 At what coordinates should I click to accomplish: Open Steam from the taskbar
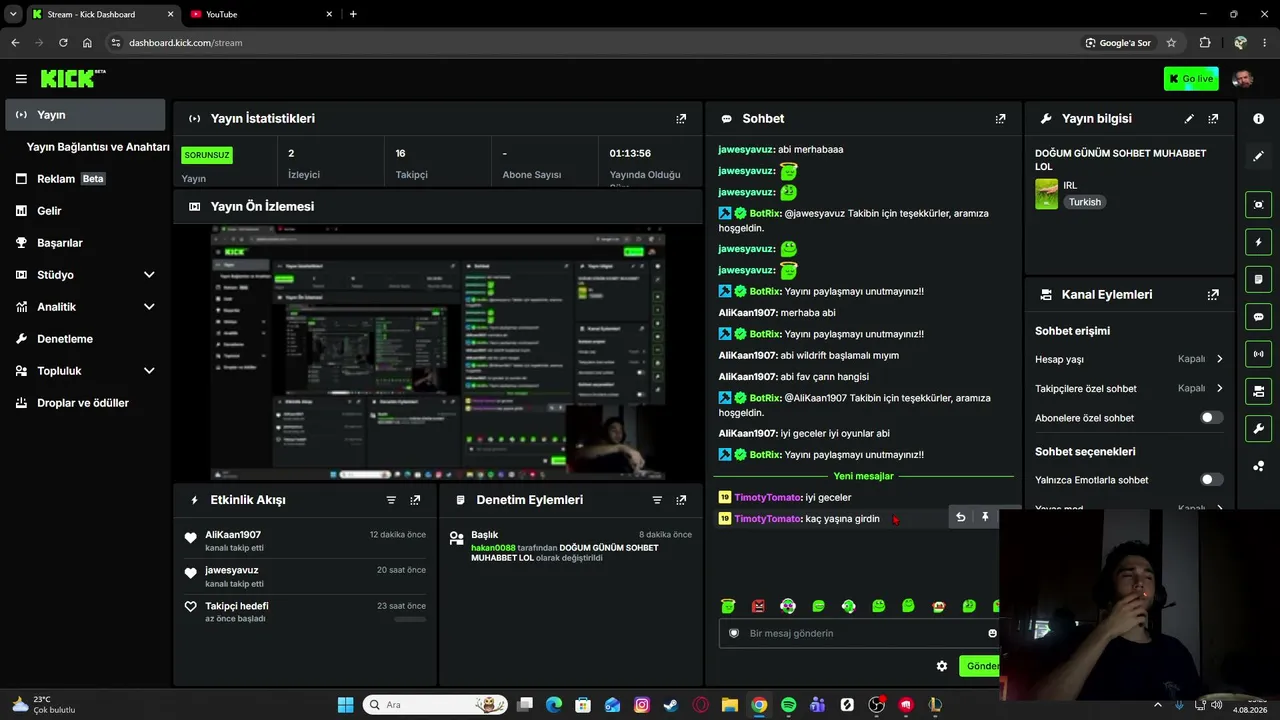pyautogui.click(x=670, y=705)
